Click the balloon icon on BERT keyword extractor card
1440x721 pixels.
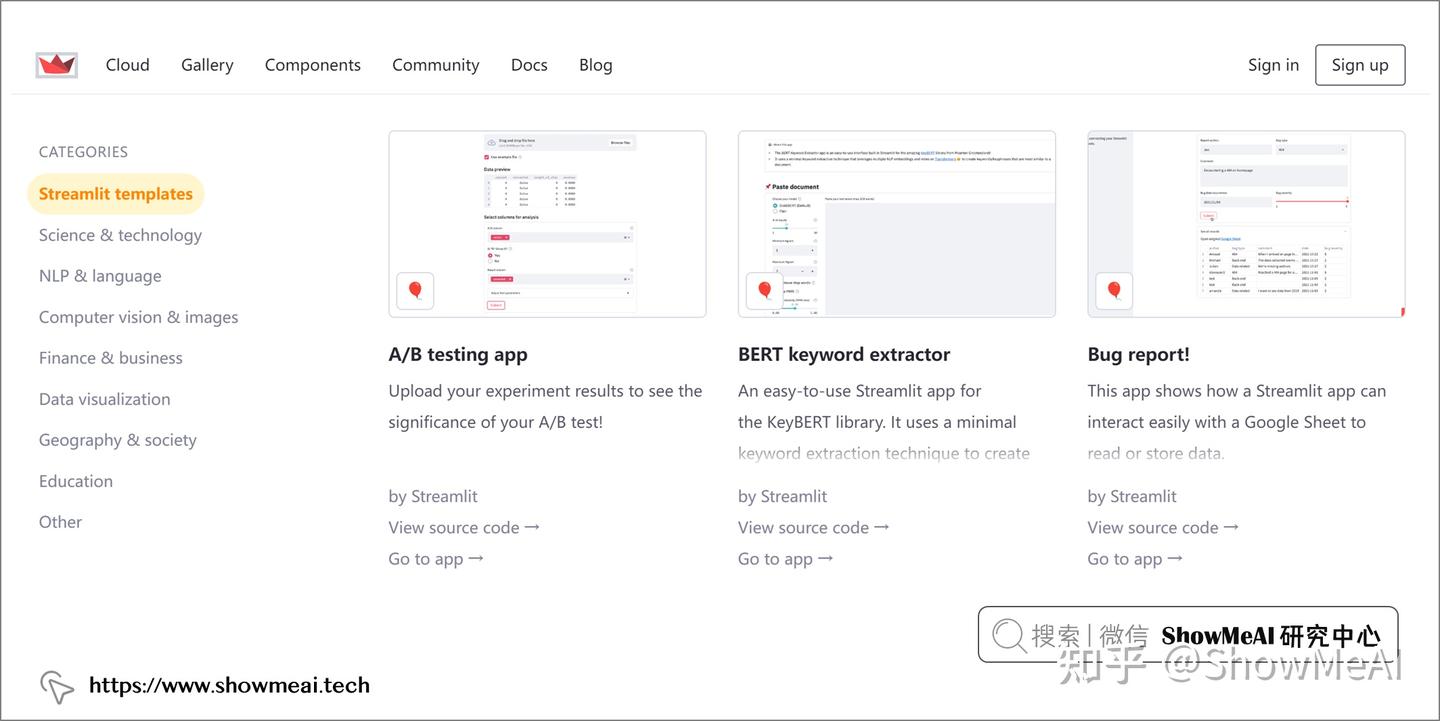point(765,291)
